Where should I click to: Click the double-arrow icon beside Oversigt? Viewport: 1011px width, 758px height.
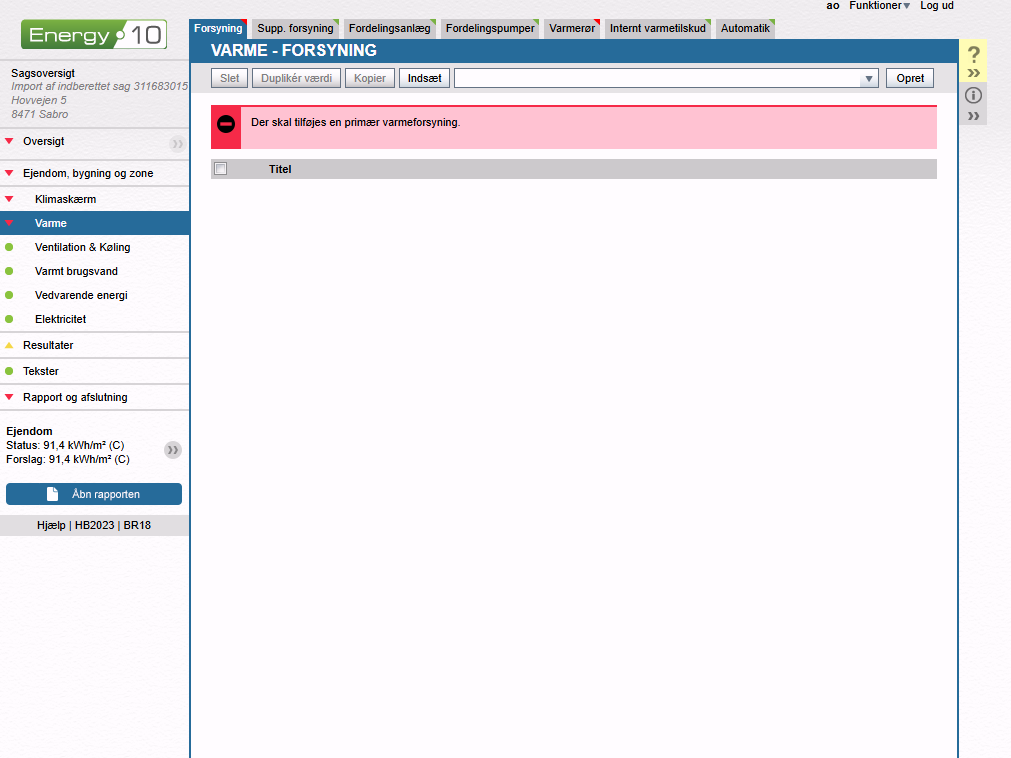click(x=177, y=143)
